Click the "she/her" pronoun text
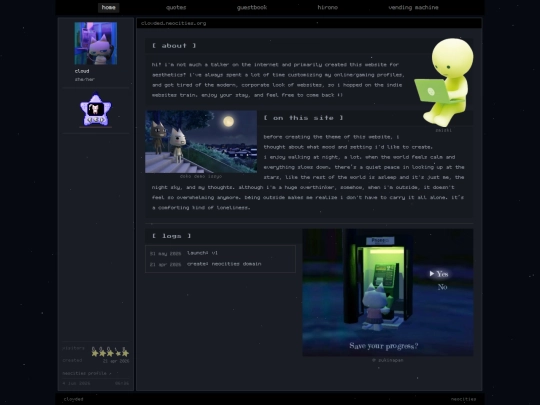This screenshot has width=540, height=405. tap(85, 79)
